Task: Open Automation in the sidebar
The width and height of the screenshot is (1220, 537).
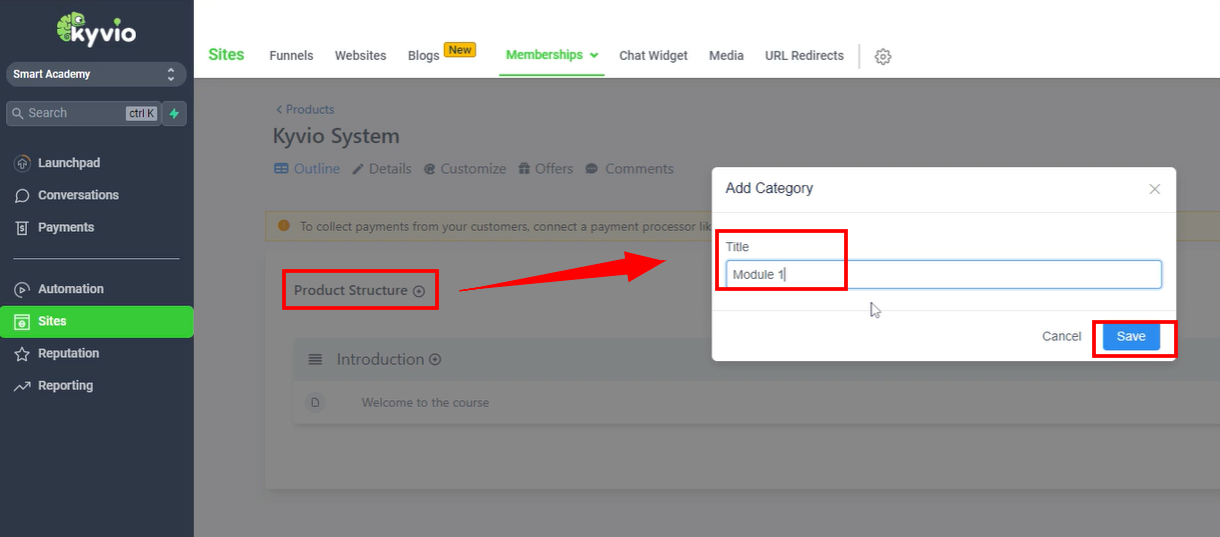Action: (x=70, y=289)
